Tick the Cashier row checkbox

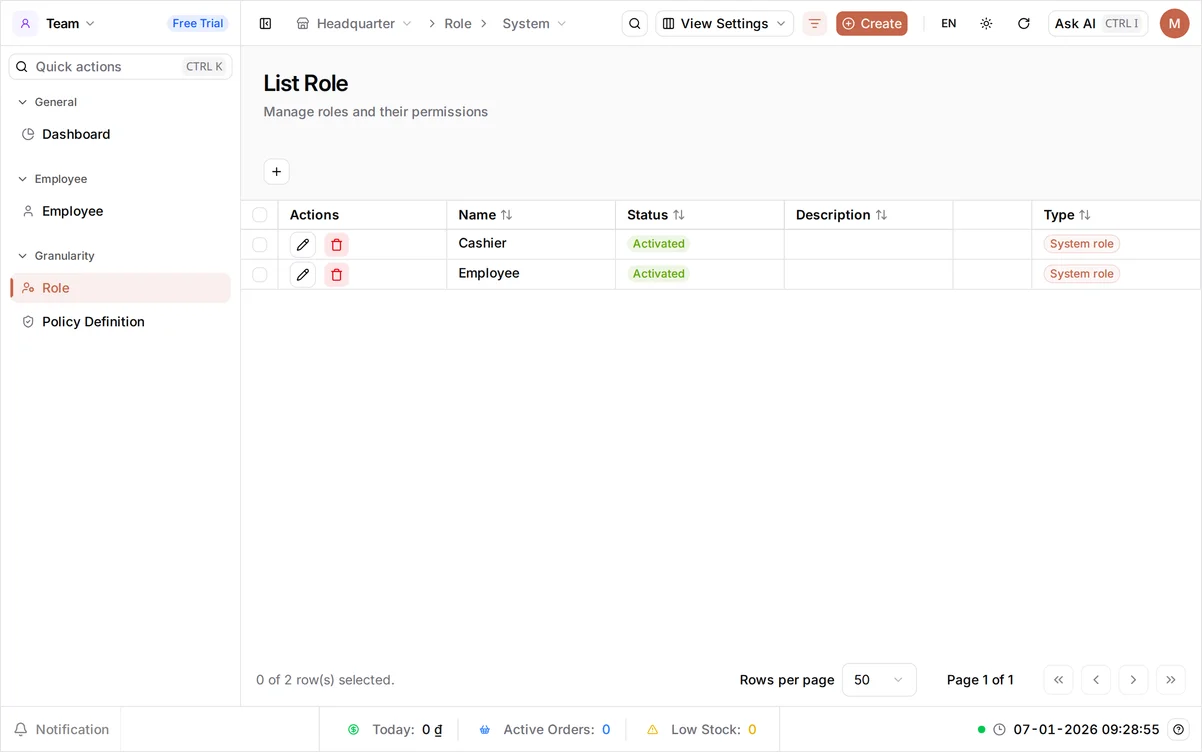pos(260,245)
